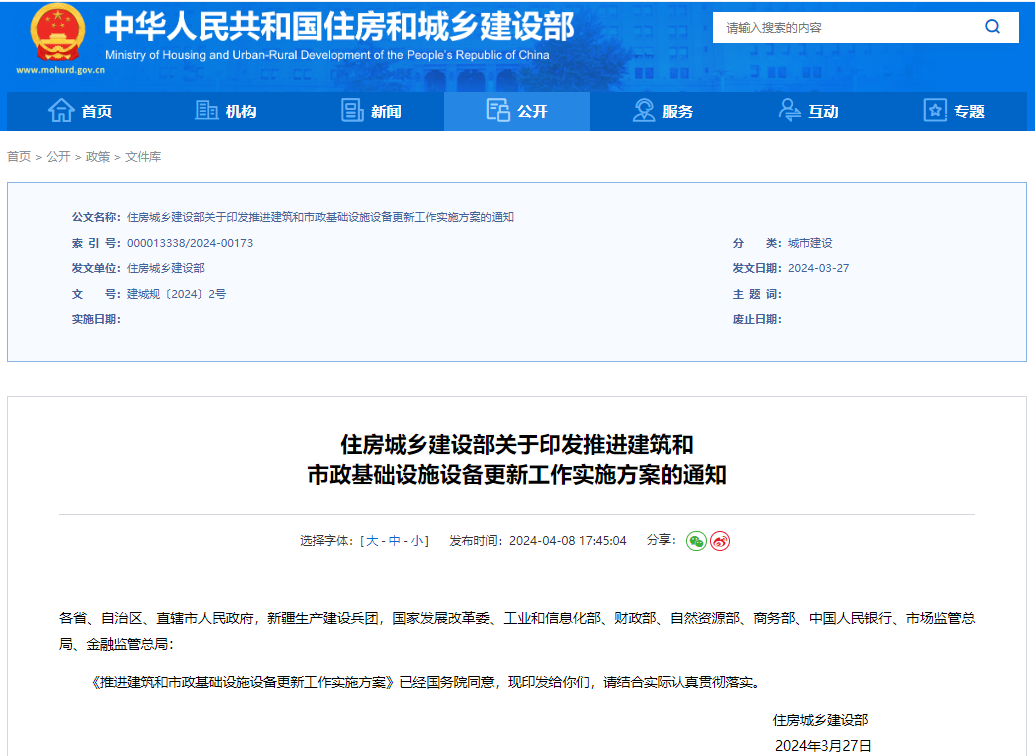The image size is (1035, 756).
Task: Share the article via the Weibo icon
Action: coord(720,540)
